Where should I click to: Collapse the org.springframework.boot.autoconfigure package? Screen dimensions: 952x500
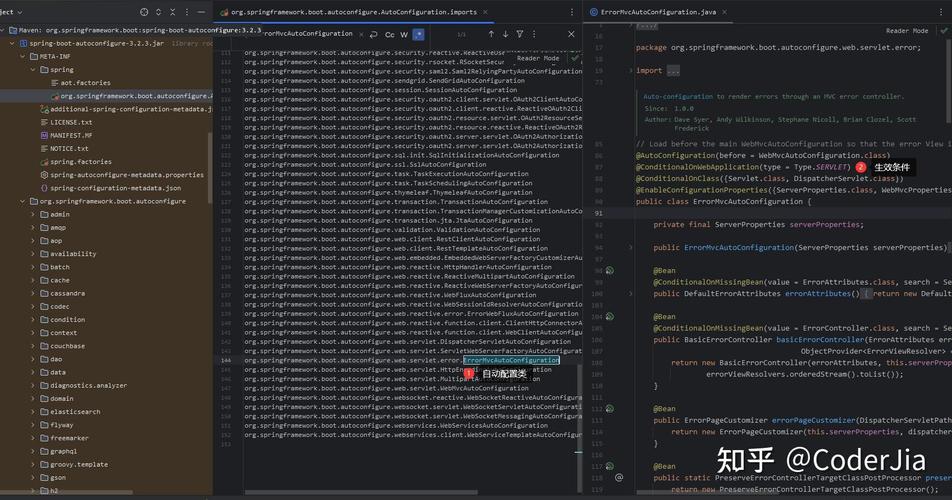coord(22,201)
